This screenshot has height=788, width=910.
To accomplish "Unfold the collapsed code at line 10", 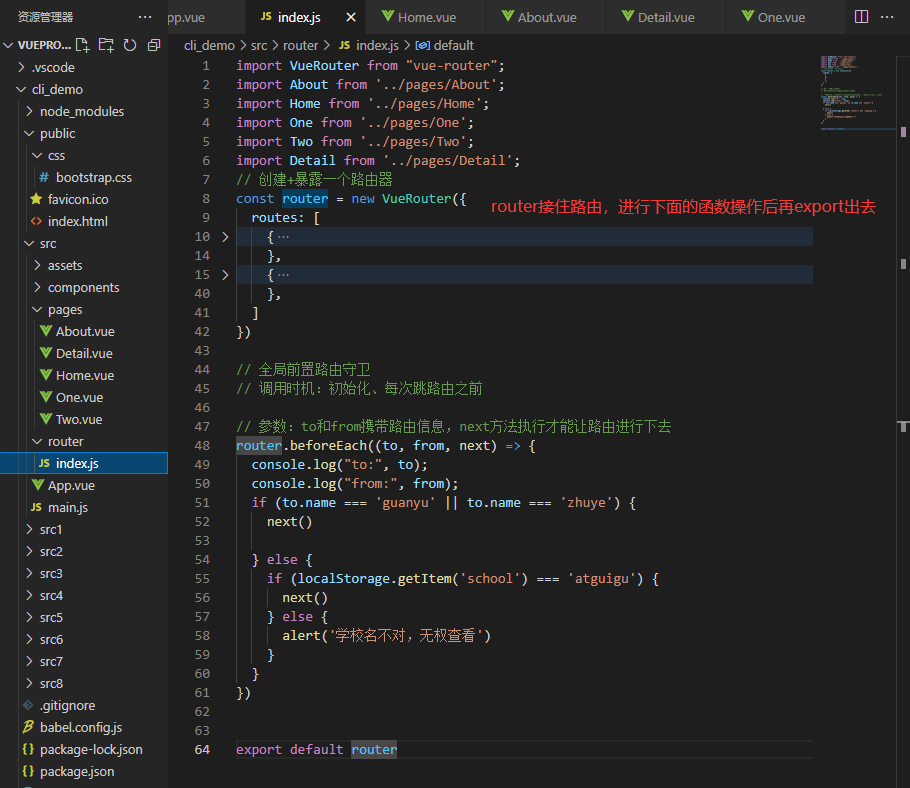I will pos(226,237).
